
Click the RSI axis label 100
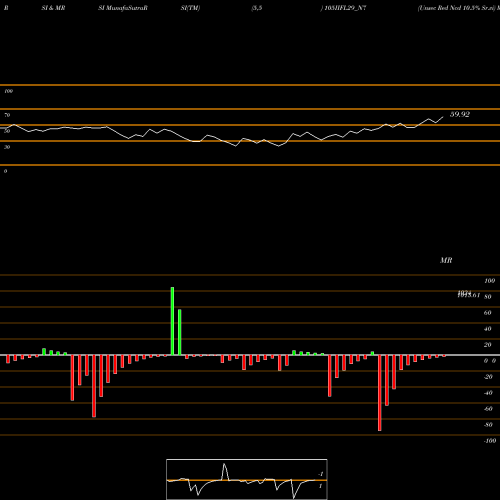(x=8, y=91)
